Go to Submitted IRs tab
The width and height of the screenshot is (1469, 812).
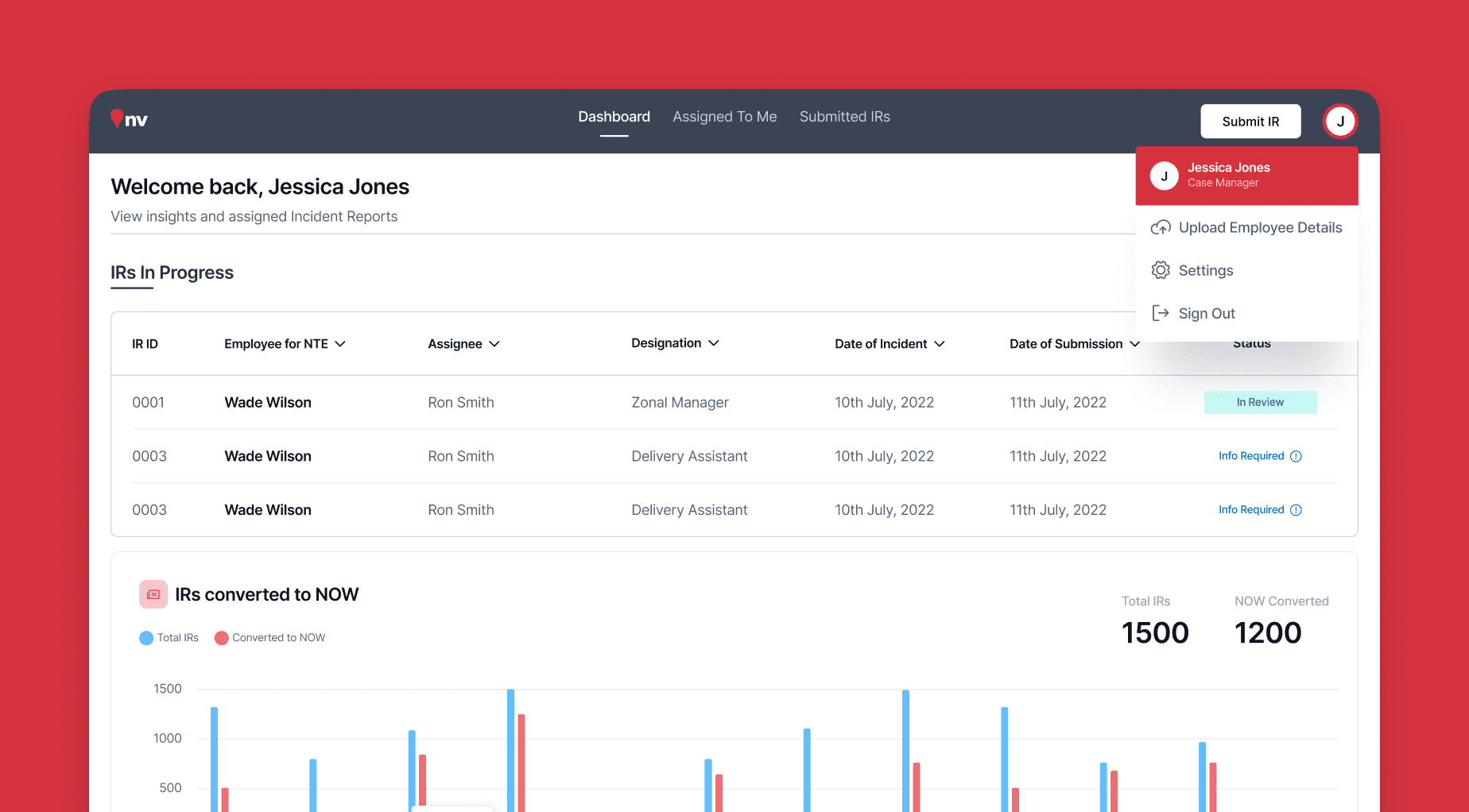pos(845,117)
